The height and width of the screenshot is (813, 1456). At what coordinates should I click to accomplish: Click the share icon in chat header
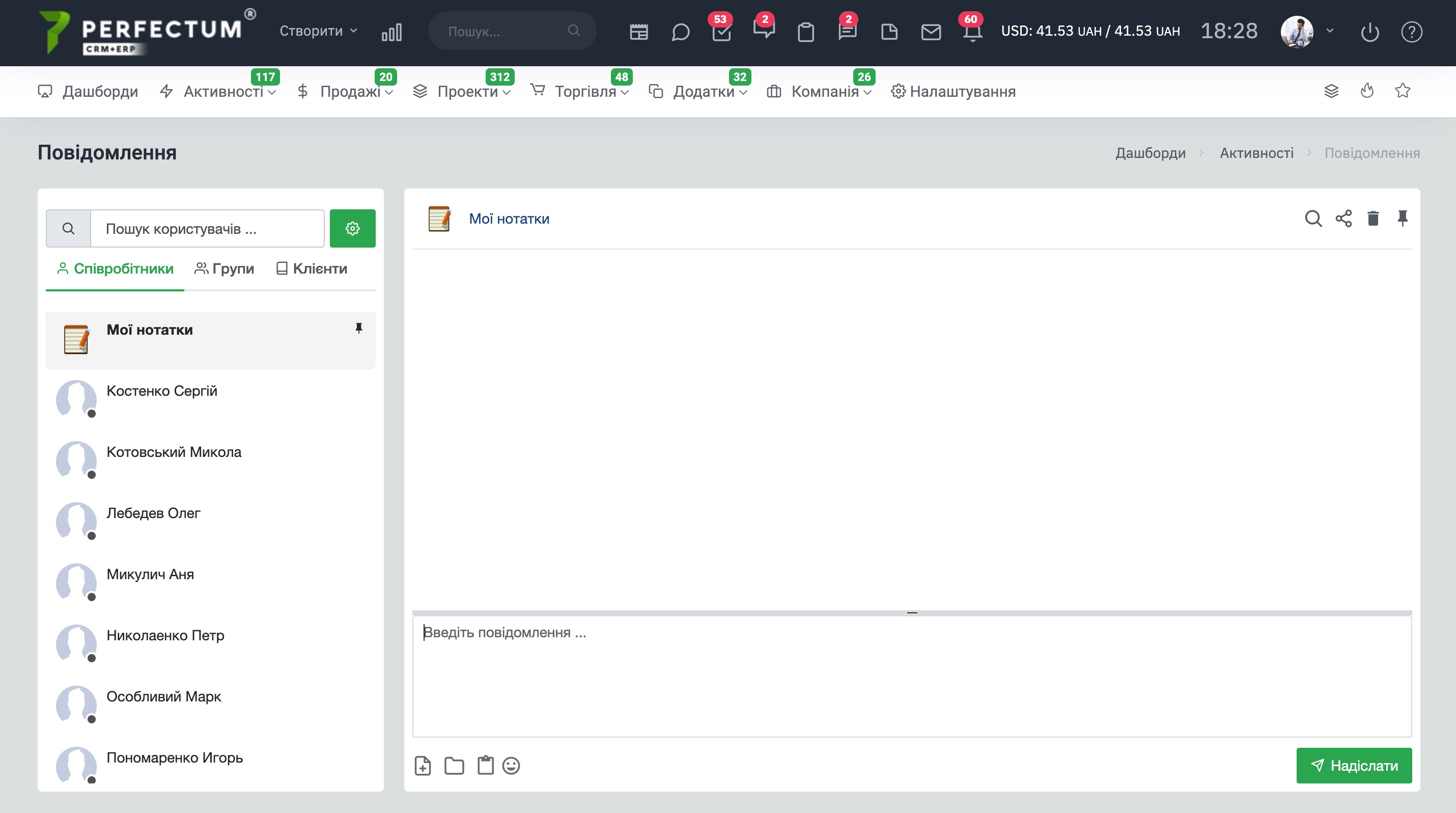1343,218
